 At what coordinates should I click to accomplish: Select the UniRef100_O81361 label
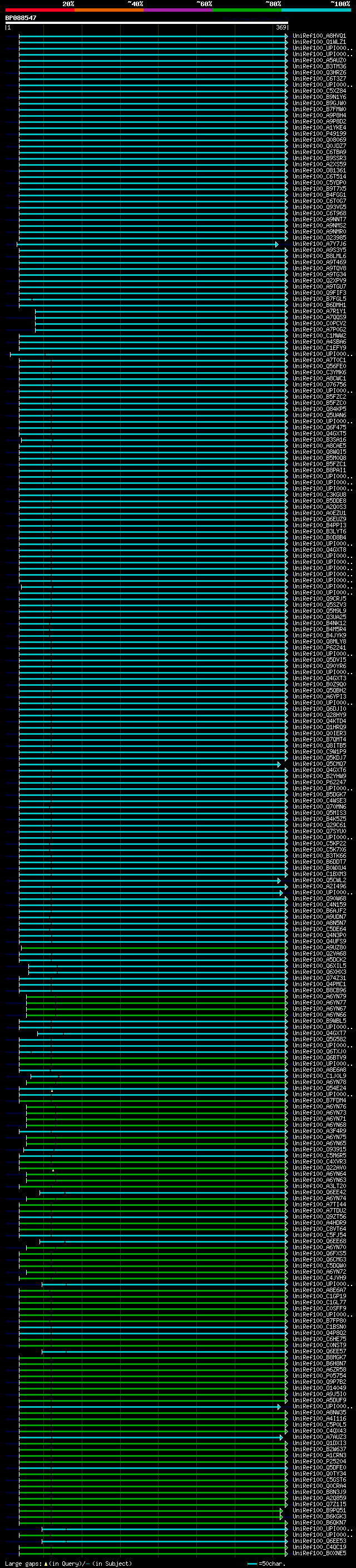pyautogui.click(x=319, y=170)
